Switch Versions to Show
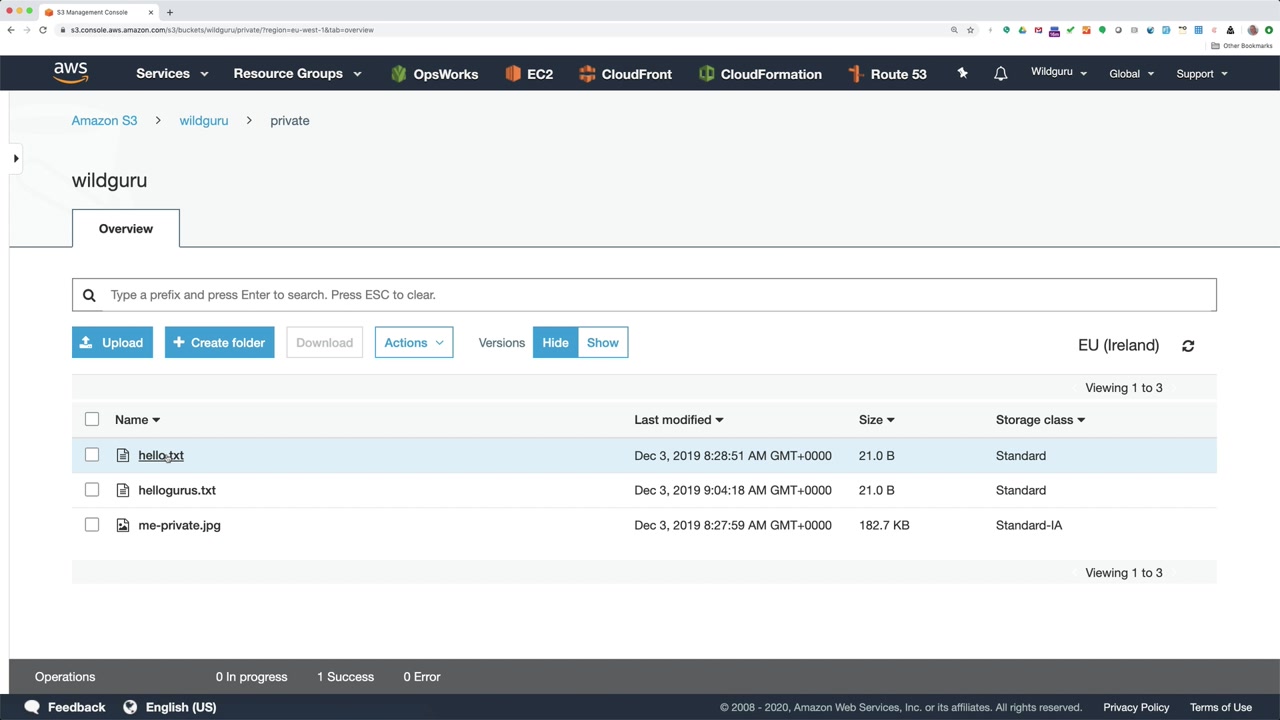Screen dimensions: 1280x720 603,343
